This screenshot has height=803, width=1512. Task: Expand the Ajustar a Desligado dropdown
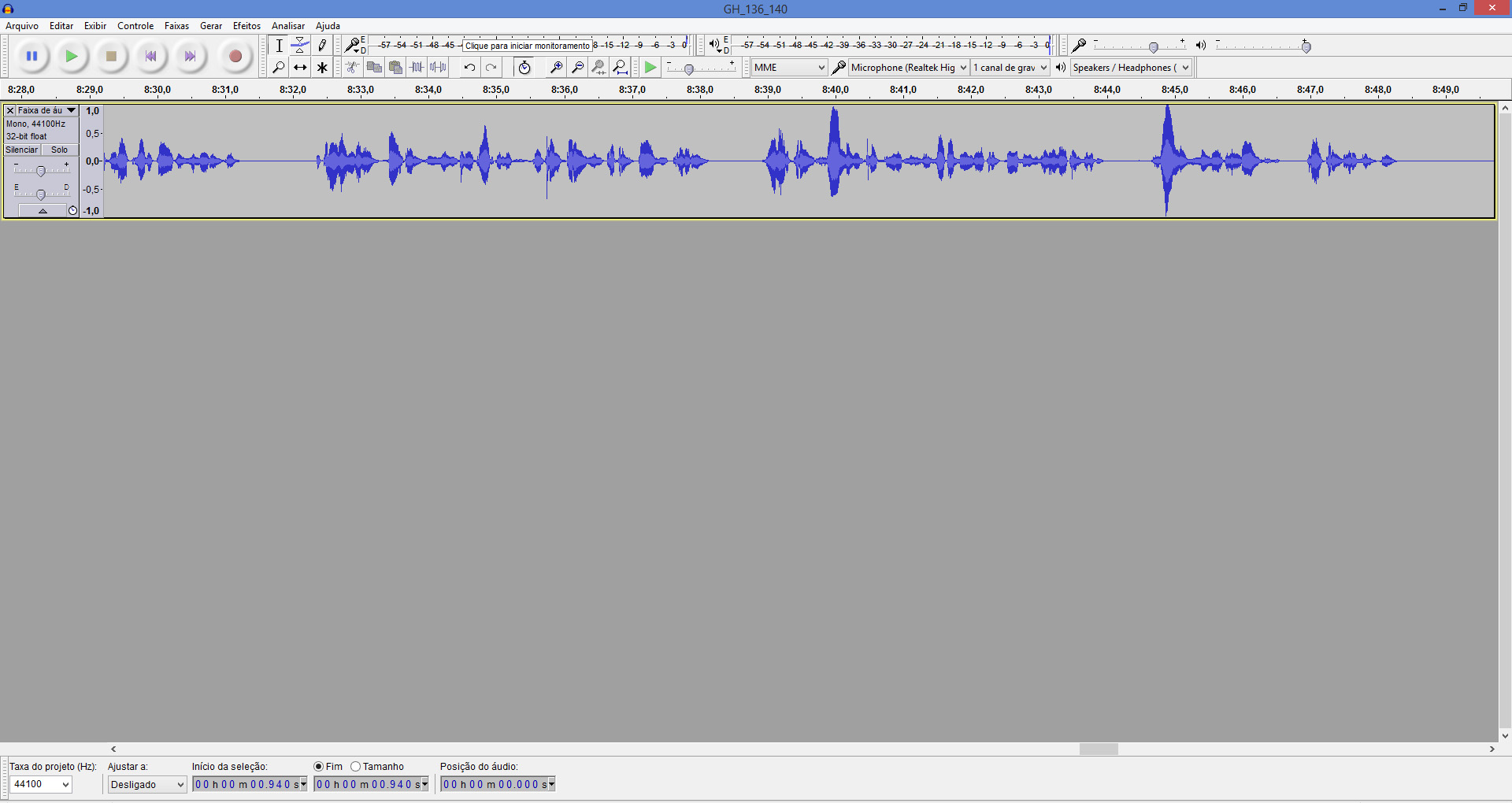147,785
